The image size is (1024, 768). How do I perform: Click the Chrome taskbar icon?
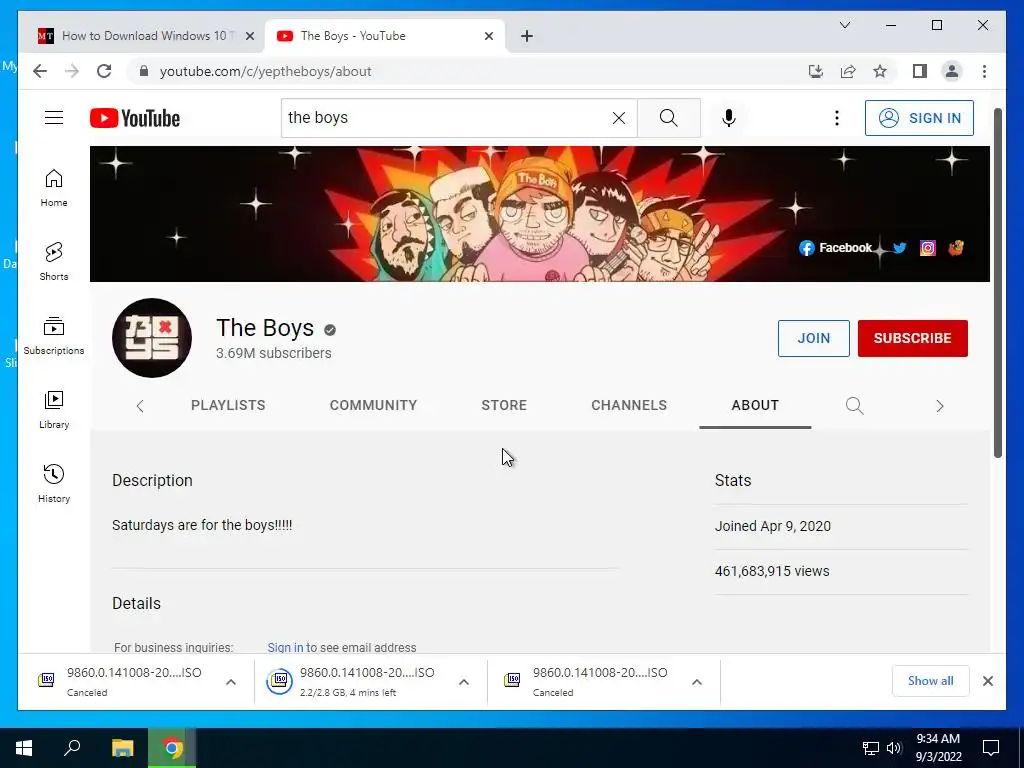(x=172, y=748)
